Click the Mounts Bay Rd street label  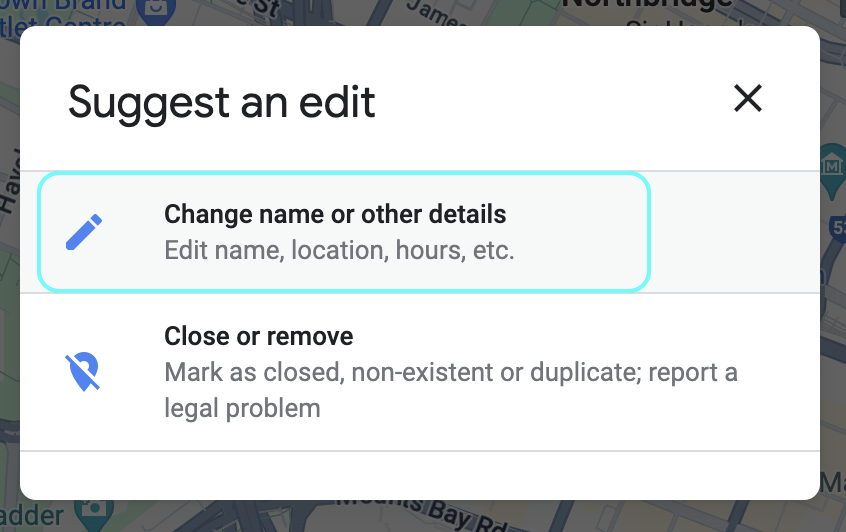tap(420, 511)
